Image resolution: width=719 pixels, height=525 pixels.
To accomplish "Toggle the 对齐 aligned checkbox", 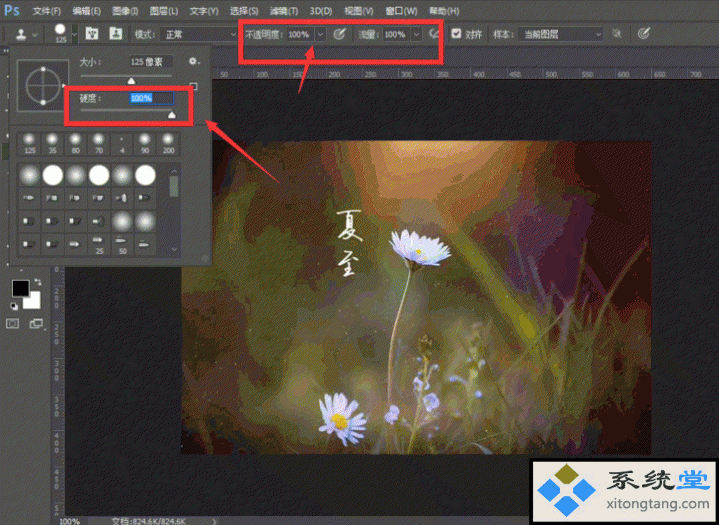I will (456, 34).
